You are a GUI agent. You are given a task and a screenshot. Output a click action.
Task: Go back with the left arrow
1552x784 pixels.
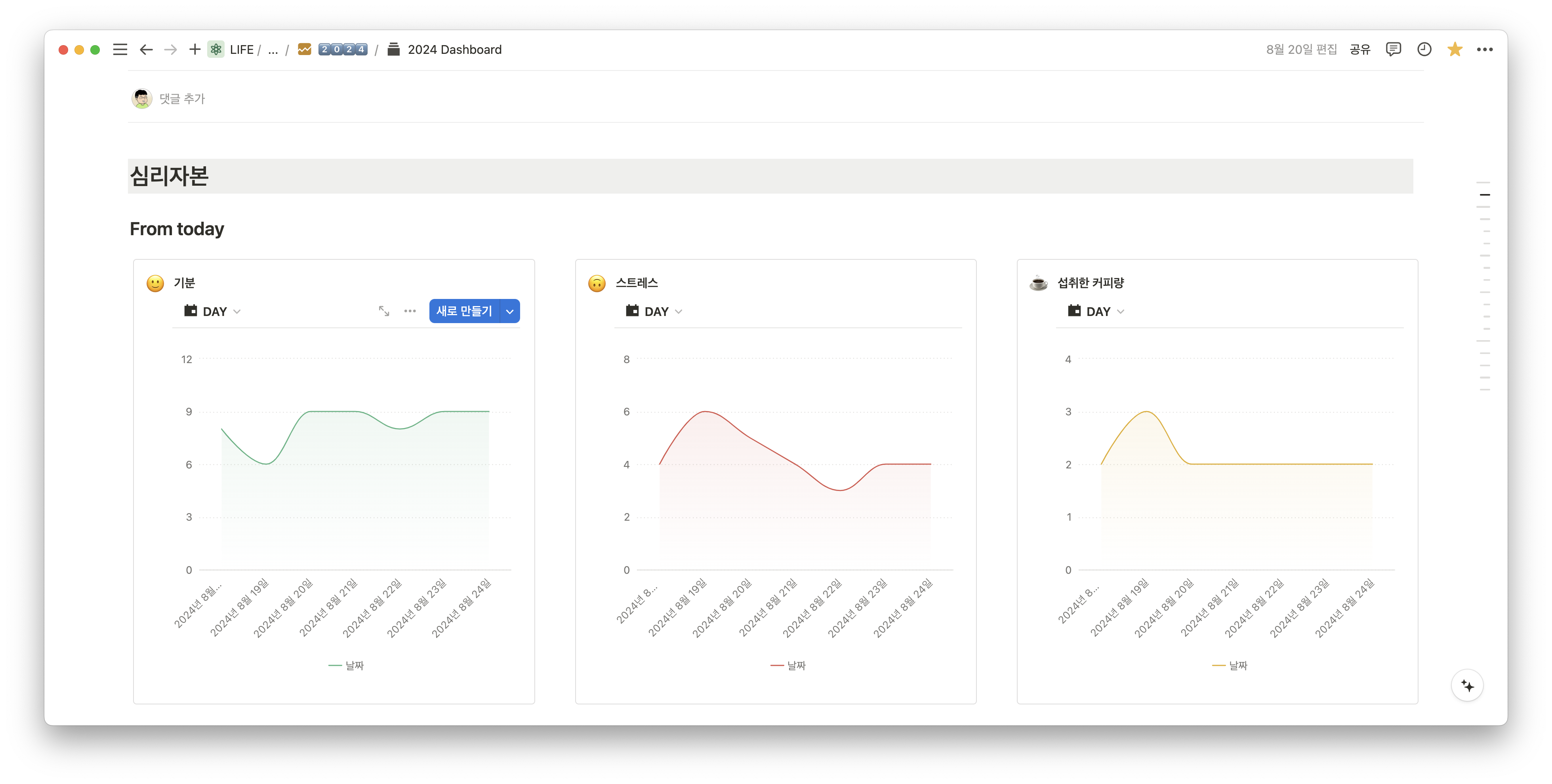[146, 49]
